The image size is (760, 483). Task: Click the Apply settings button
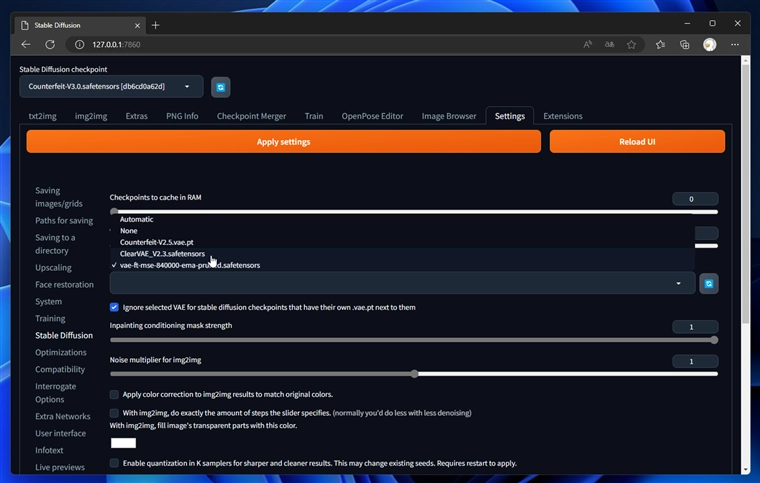click(284, 141)
